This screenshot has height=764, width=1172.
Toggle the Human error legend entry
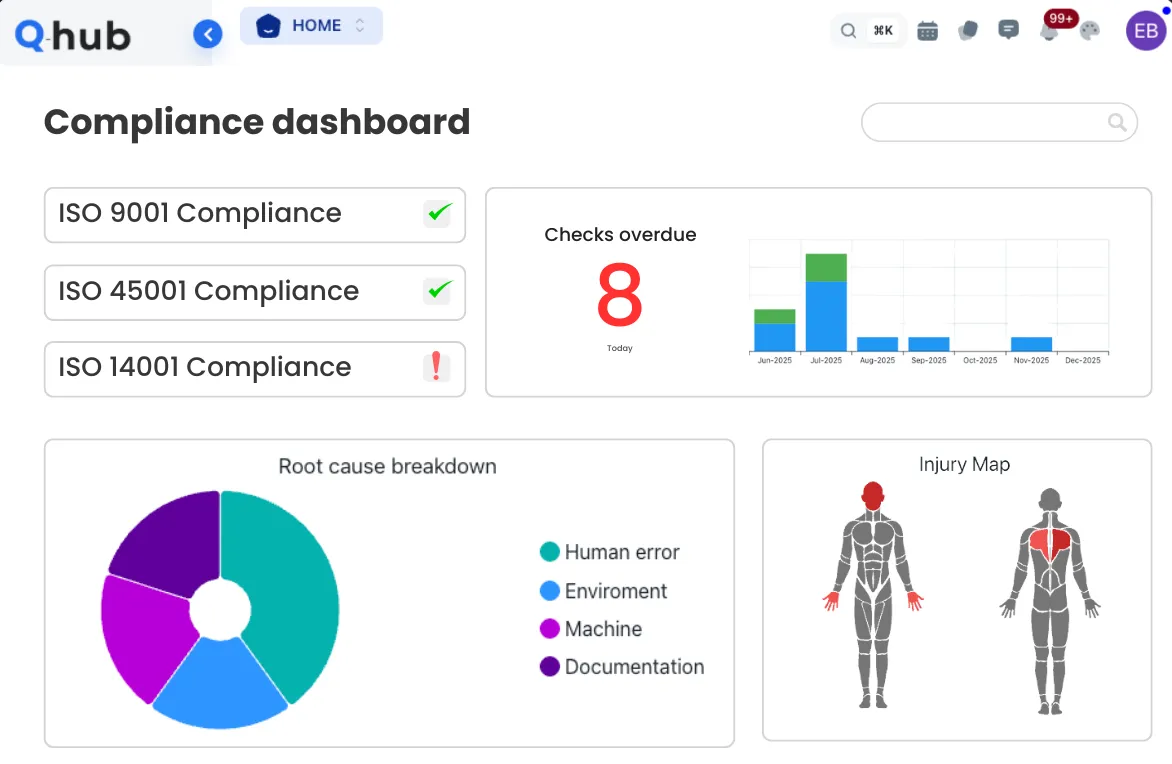(x=610, y=552)
